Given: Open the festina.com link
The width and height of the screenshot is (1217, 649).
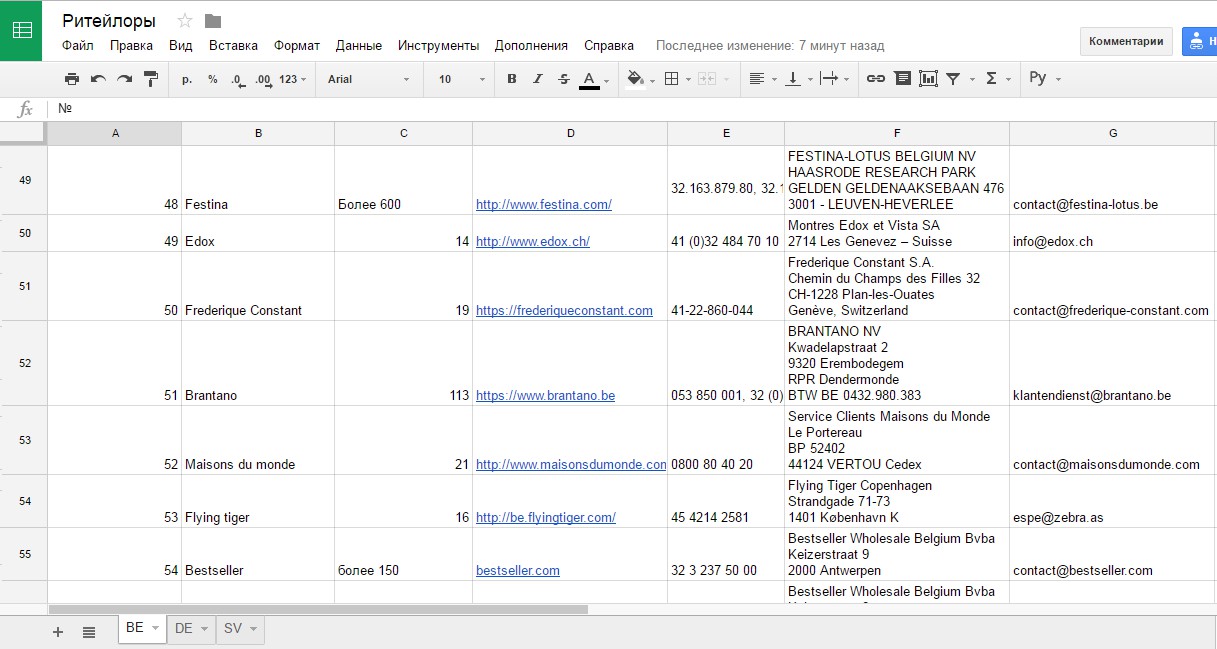Looking at the screenshot, I should coord(544,204).
